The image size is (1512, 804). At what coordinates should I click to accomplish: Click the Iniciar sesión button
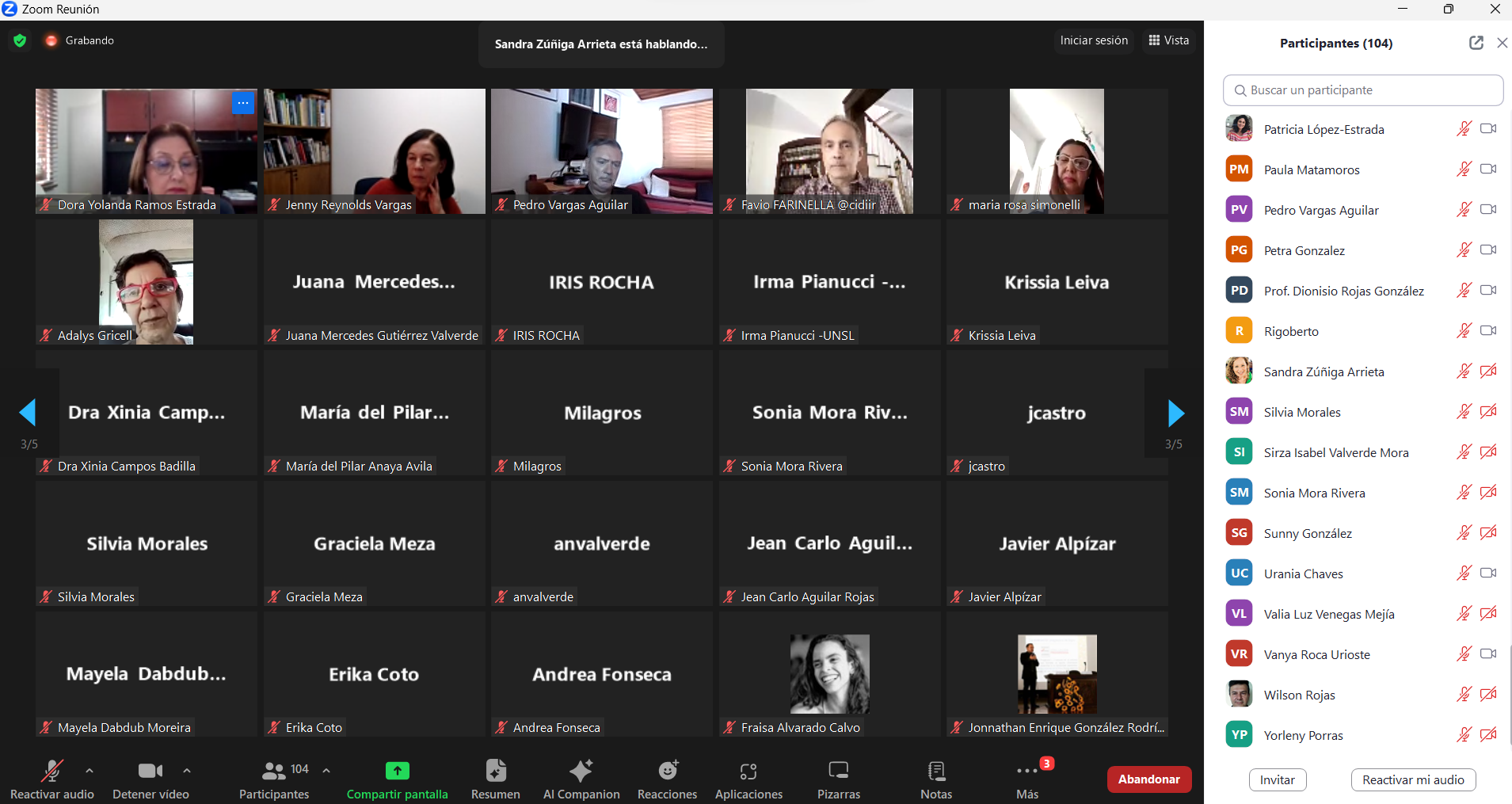click(x=1094, y=40)
